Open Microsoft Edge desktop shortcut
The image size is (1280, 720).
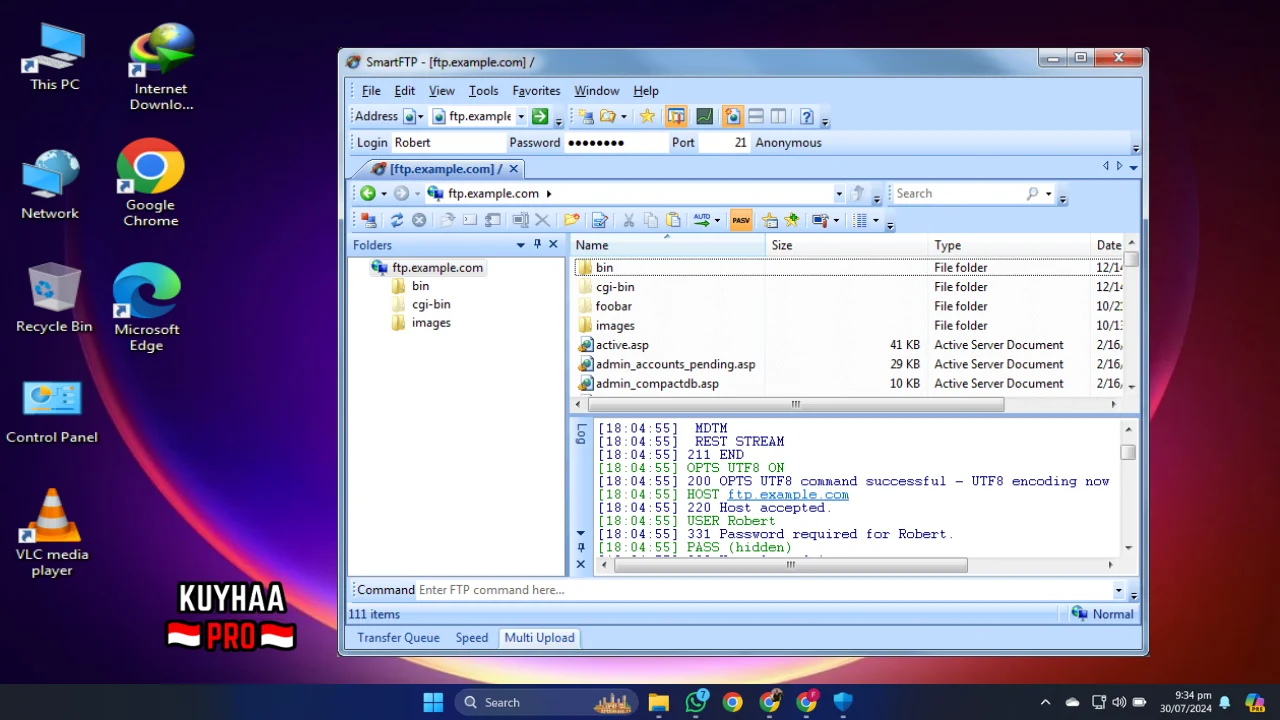click(x=146, y=307)
